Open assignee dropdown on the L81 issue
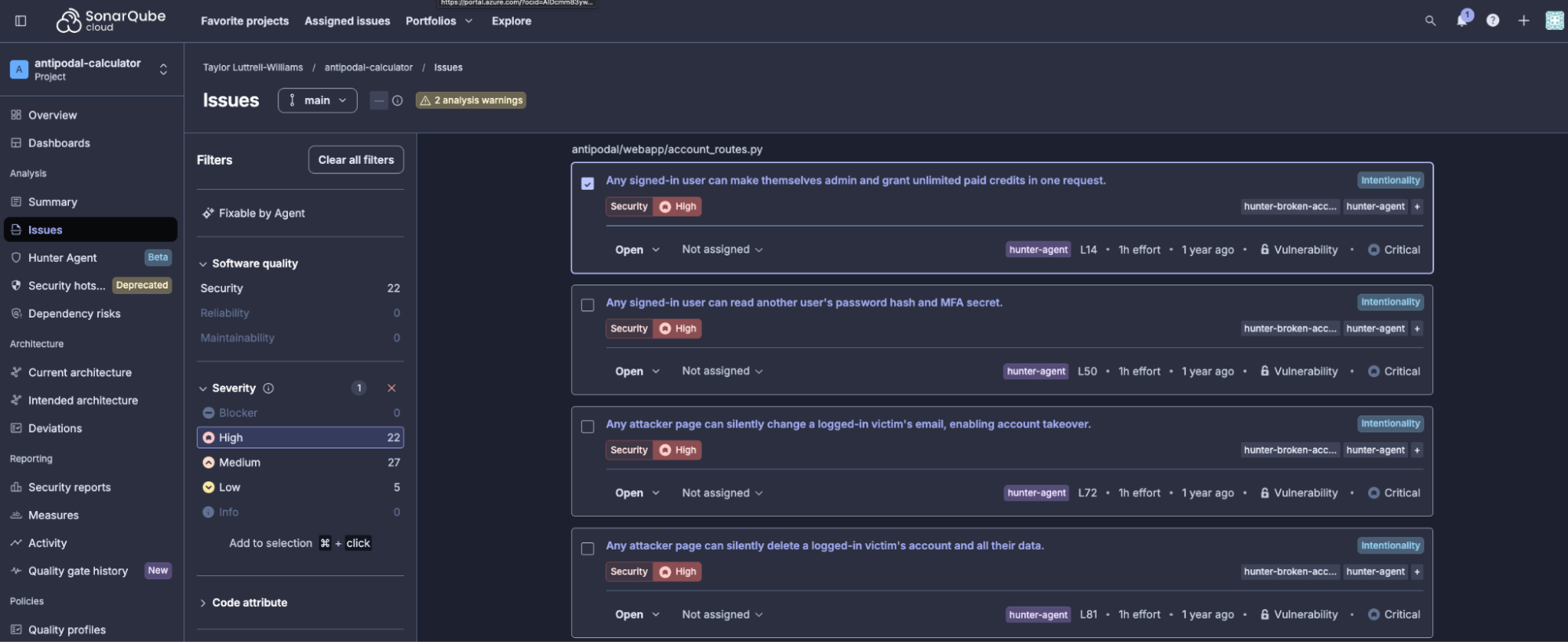The image size is (1568, 642). tap(722, 615)
